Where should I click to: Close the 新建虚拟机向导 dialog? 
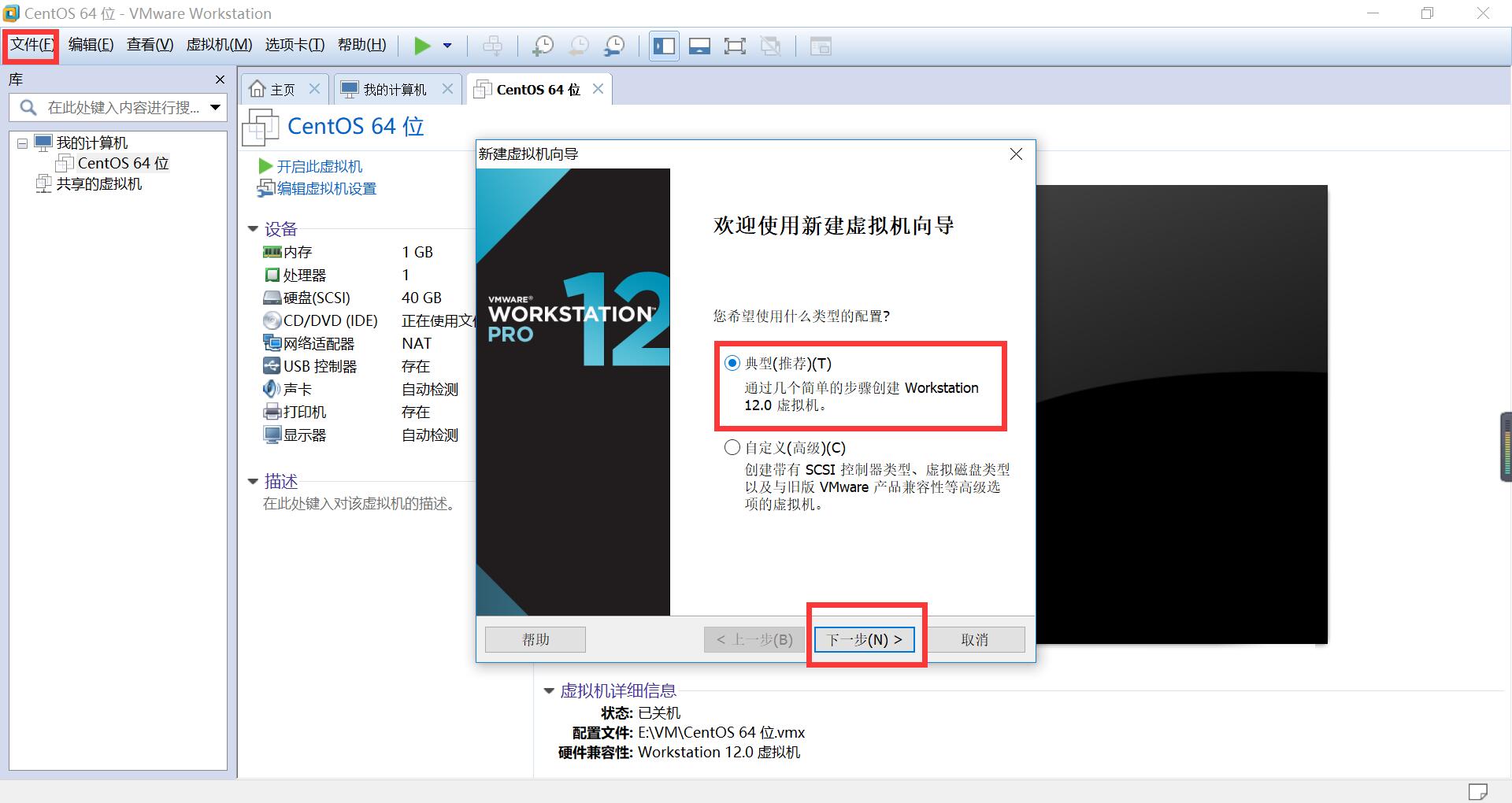pos(1016,154)
